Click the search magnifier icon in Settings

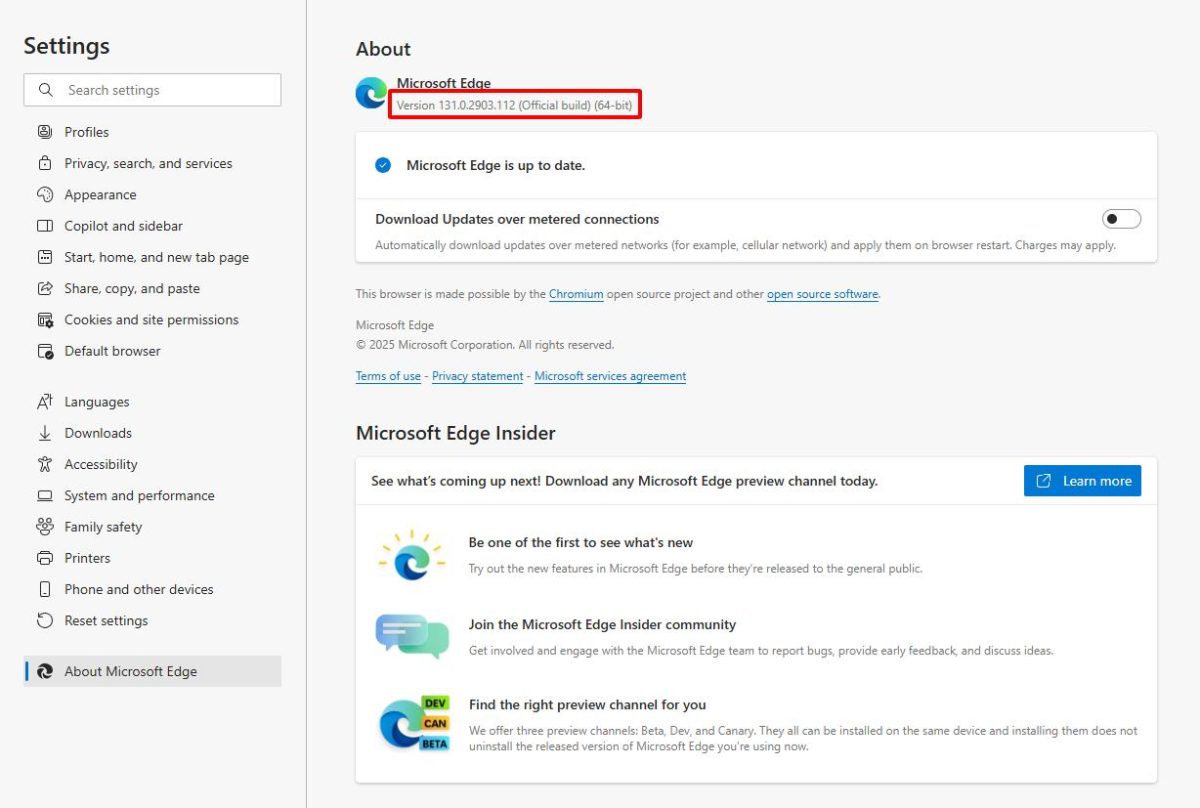click(46, 90)
